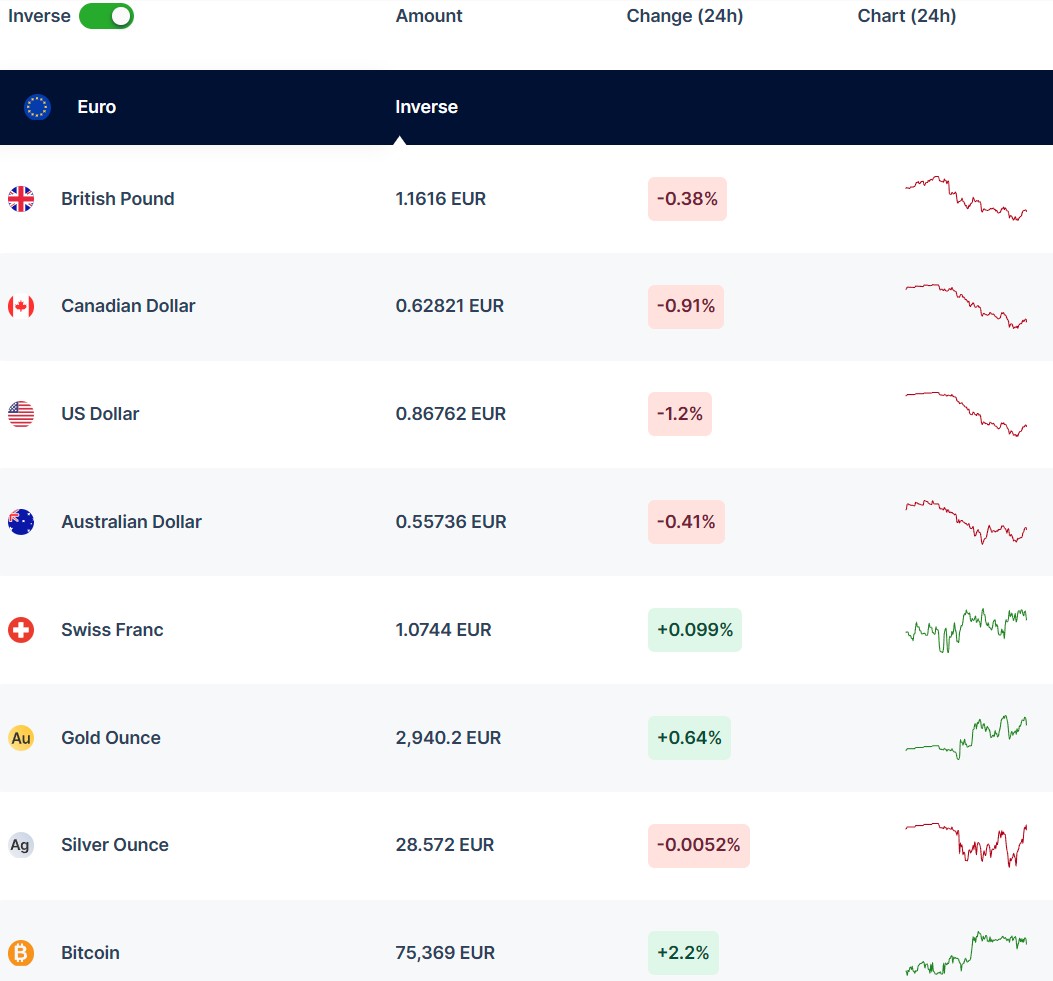The image size is (1053, 981).
Task: Click the US Dollar flag icon
Action: click(x=21, y=414)
